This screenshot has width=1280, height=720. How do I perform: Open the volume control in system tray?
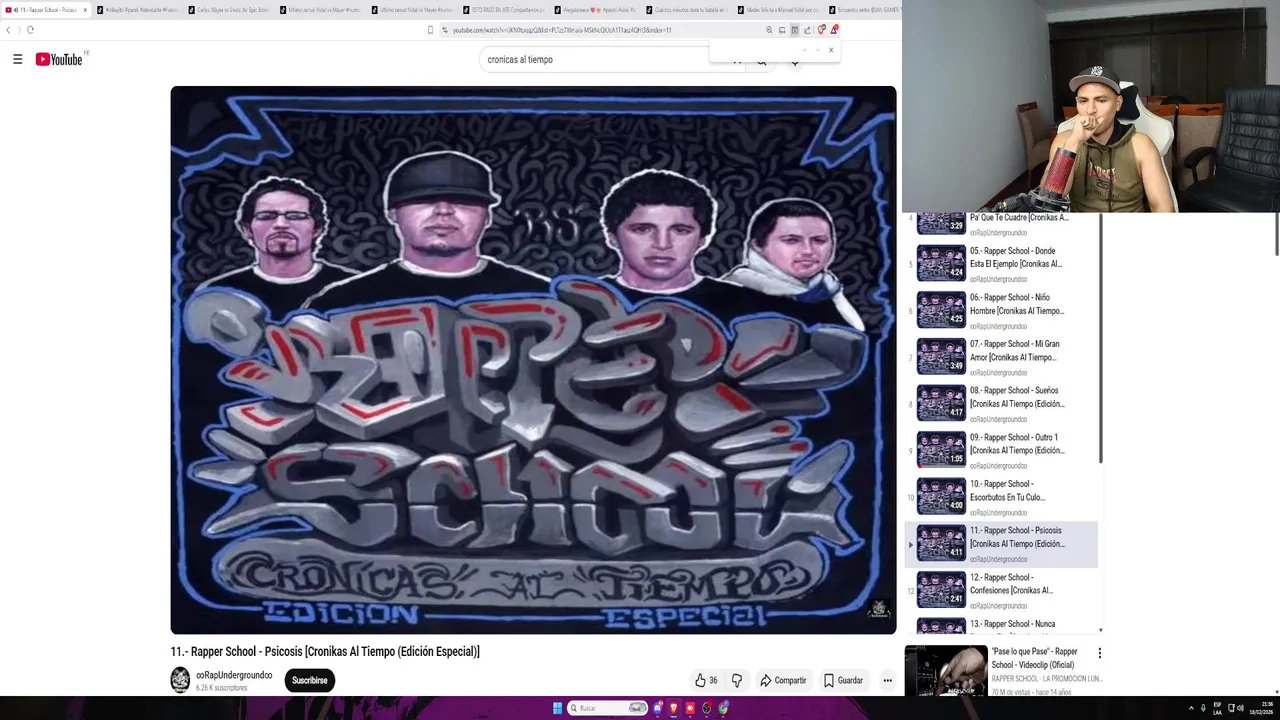[x=1240, y=709]
